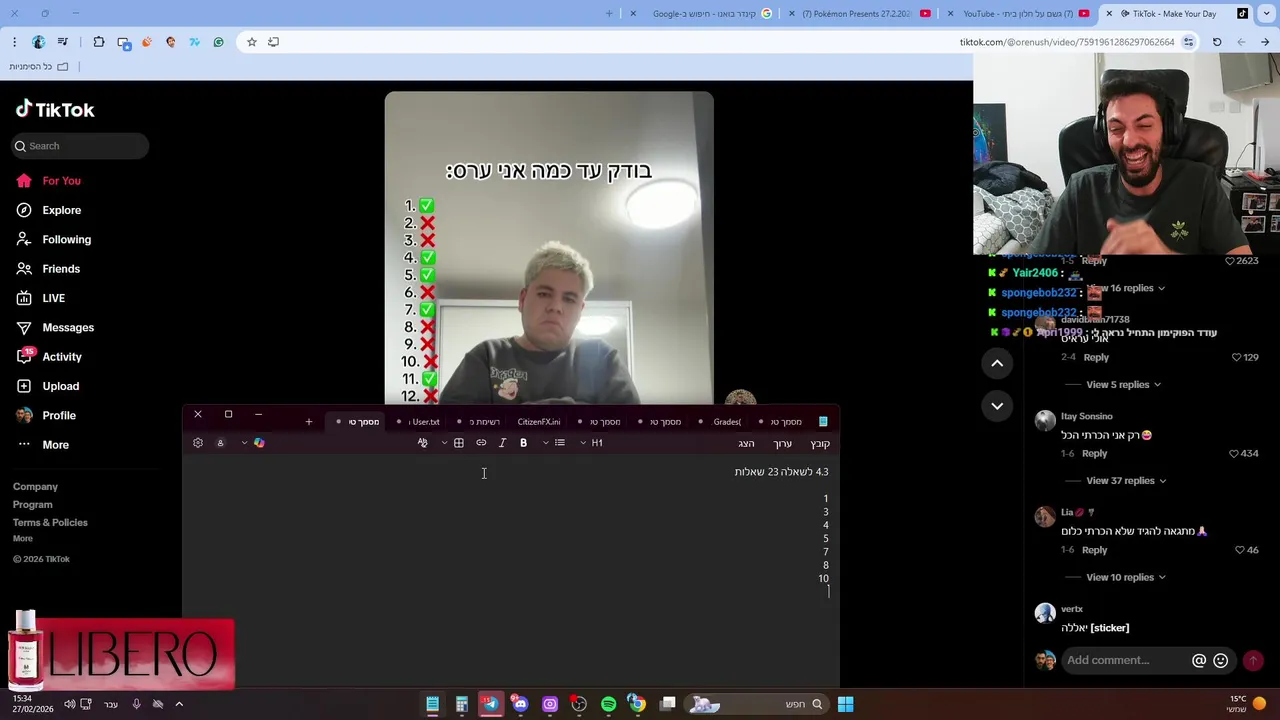Click the For You home icon

tap(24, 181)
